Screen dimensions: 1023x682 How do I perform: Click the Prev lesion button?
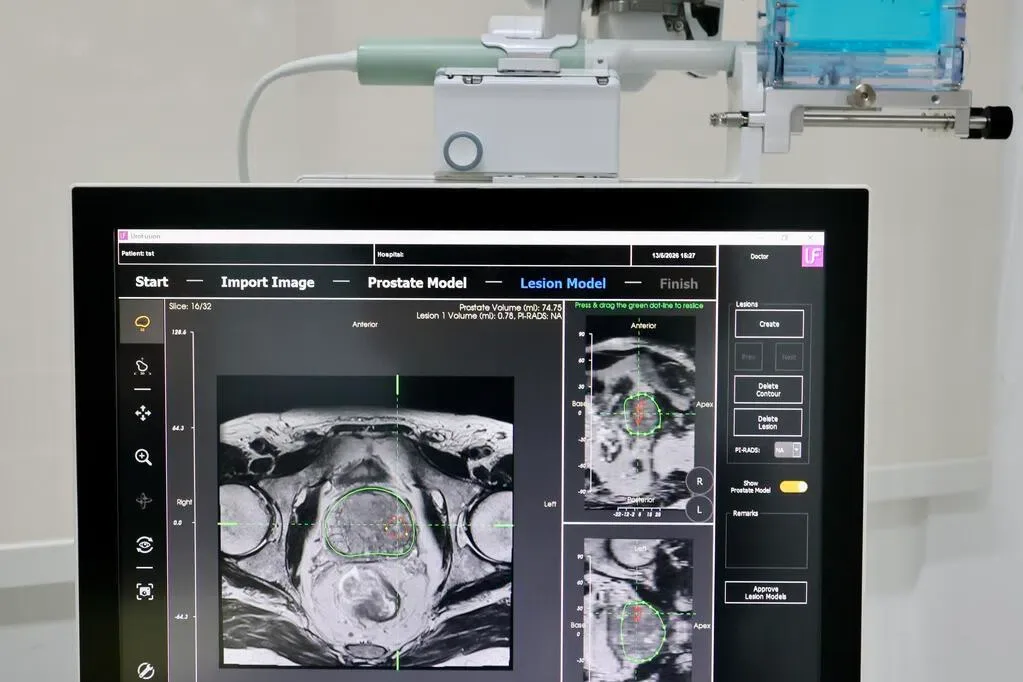[748, 357]
